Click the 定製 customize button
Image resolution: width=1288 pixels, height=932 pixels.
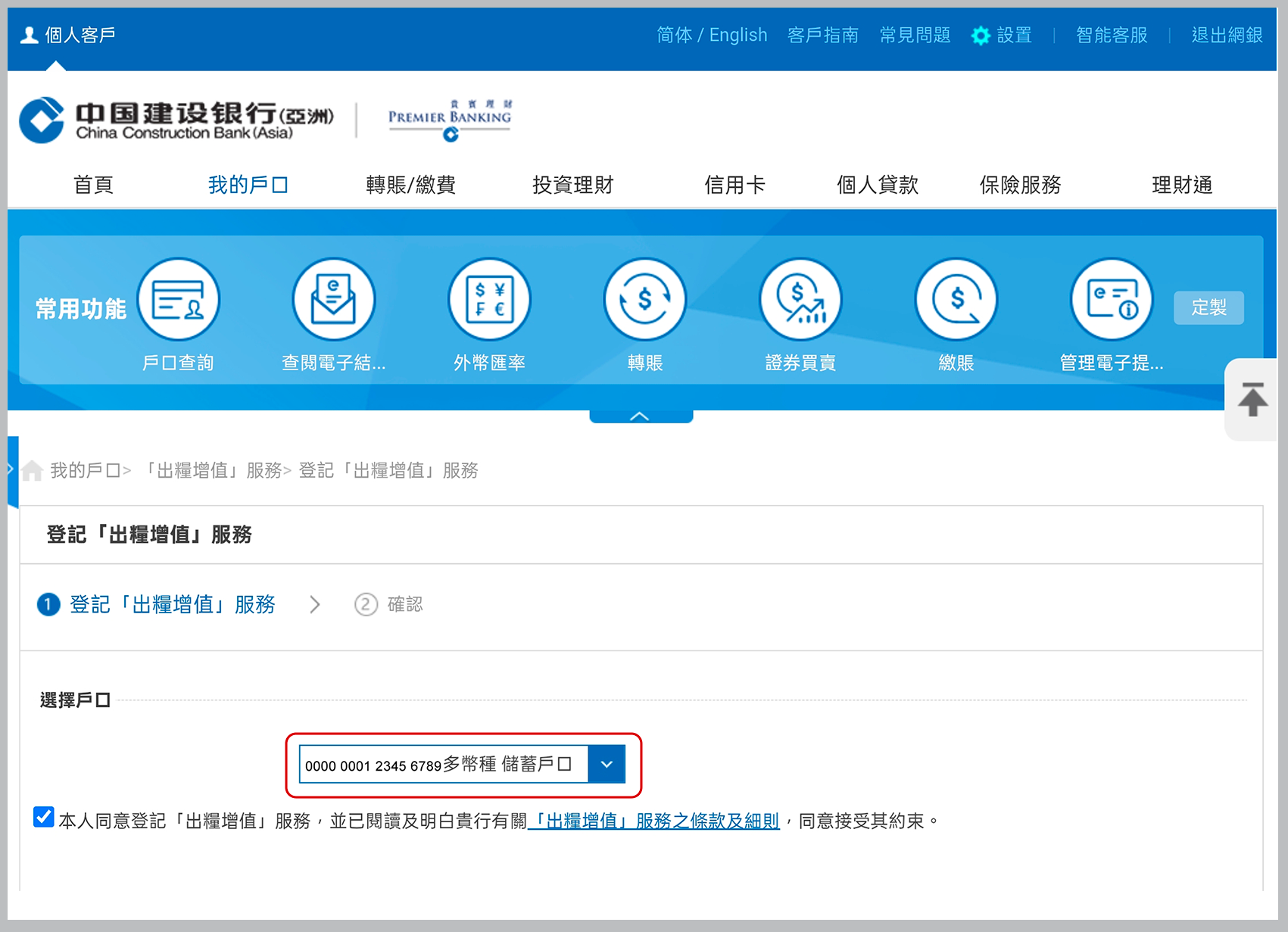[1208, 307]
